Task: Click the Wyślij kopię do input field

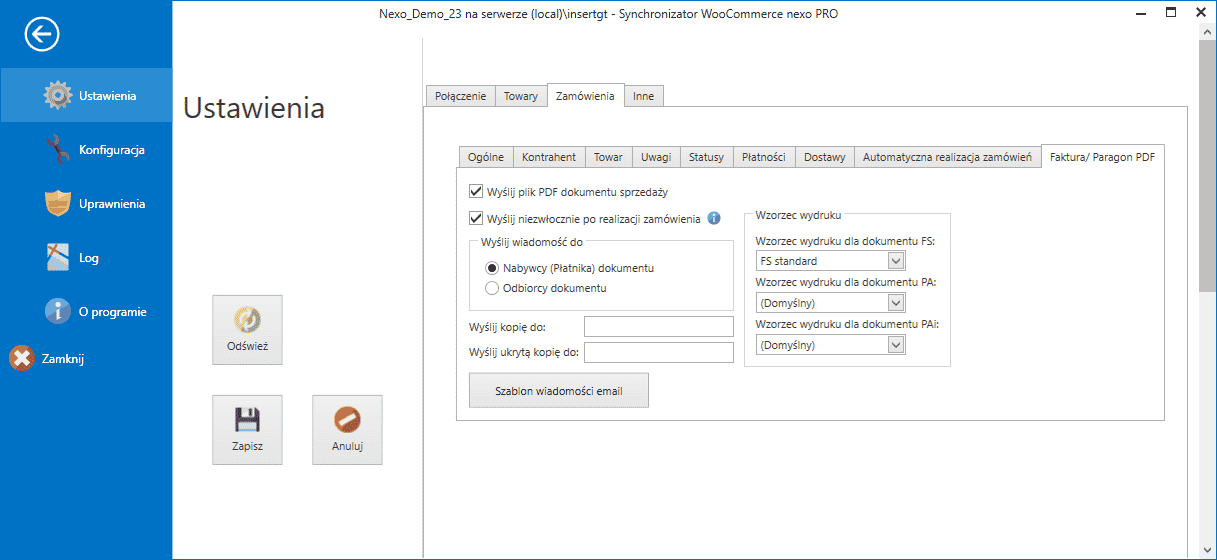Action: 659,327
